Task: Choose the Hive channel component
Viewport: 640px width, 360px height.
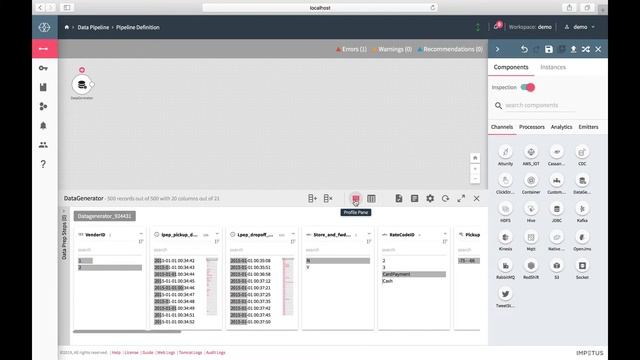Action: tap(531, 209)
